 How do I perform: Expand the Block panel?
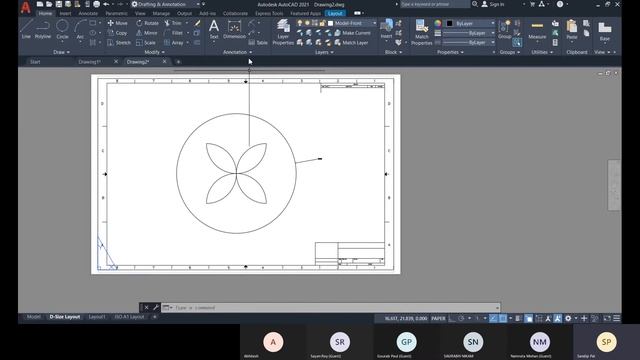tap(393, 52)
